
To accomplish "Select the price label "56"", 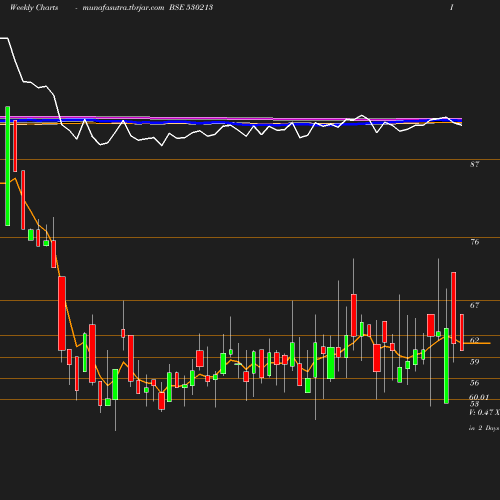I will 475,383.
